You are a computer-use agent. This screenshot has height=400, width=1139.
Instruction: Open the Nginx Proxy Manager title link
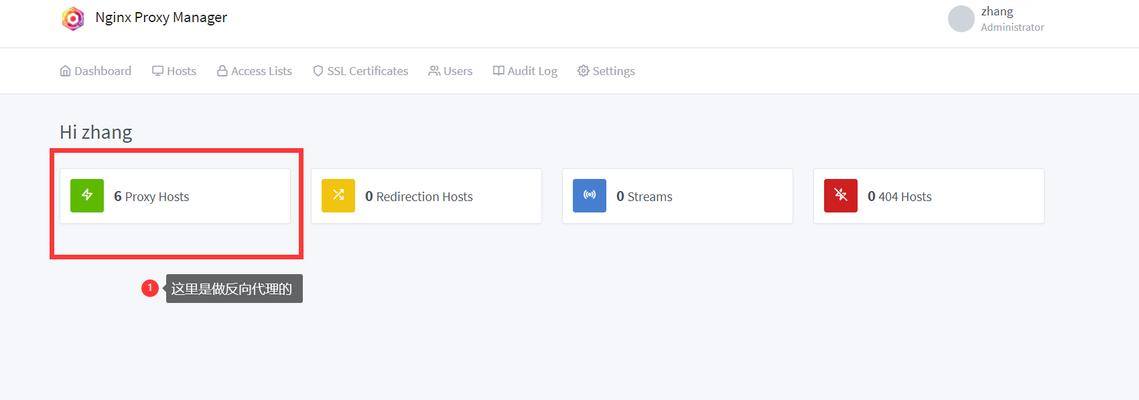point(161,17)
